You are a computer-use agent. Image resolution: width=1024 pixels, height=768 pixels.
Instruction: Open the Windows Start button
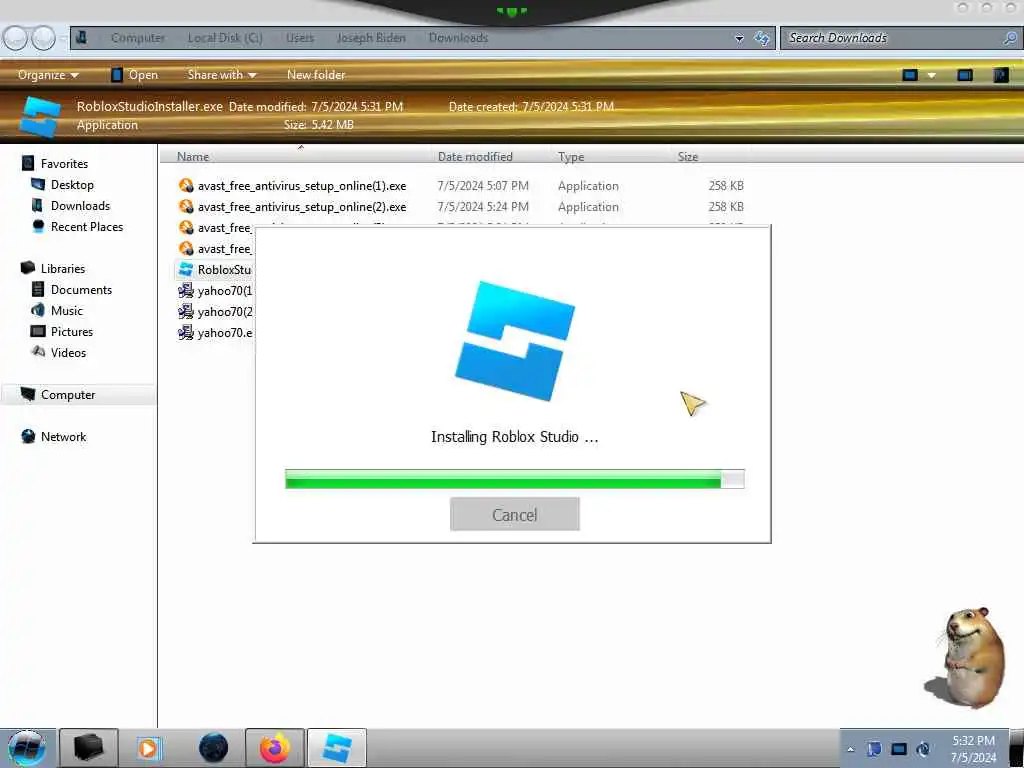click(26, 748)
